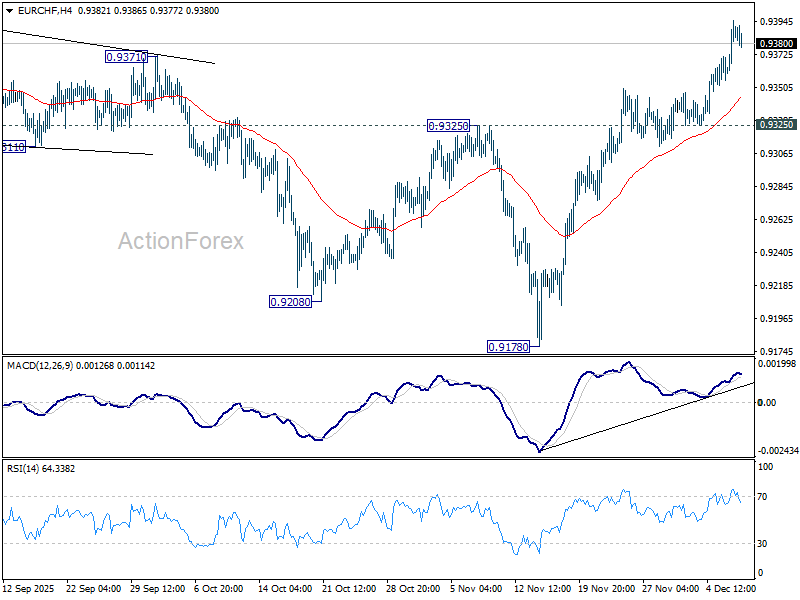Click the RSI 70 overbought level label
The width and height of the screenshot is (800, 600).
pyautogui.click(x=762, y=496)
